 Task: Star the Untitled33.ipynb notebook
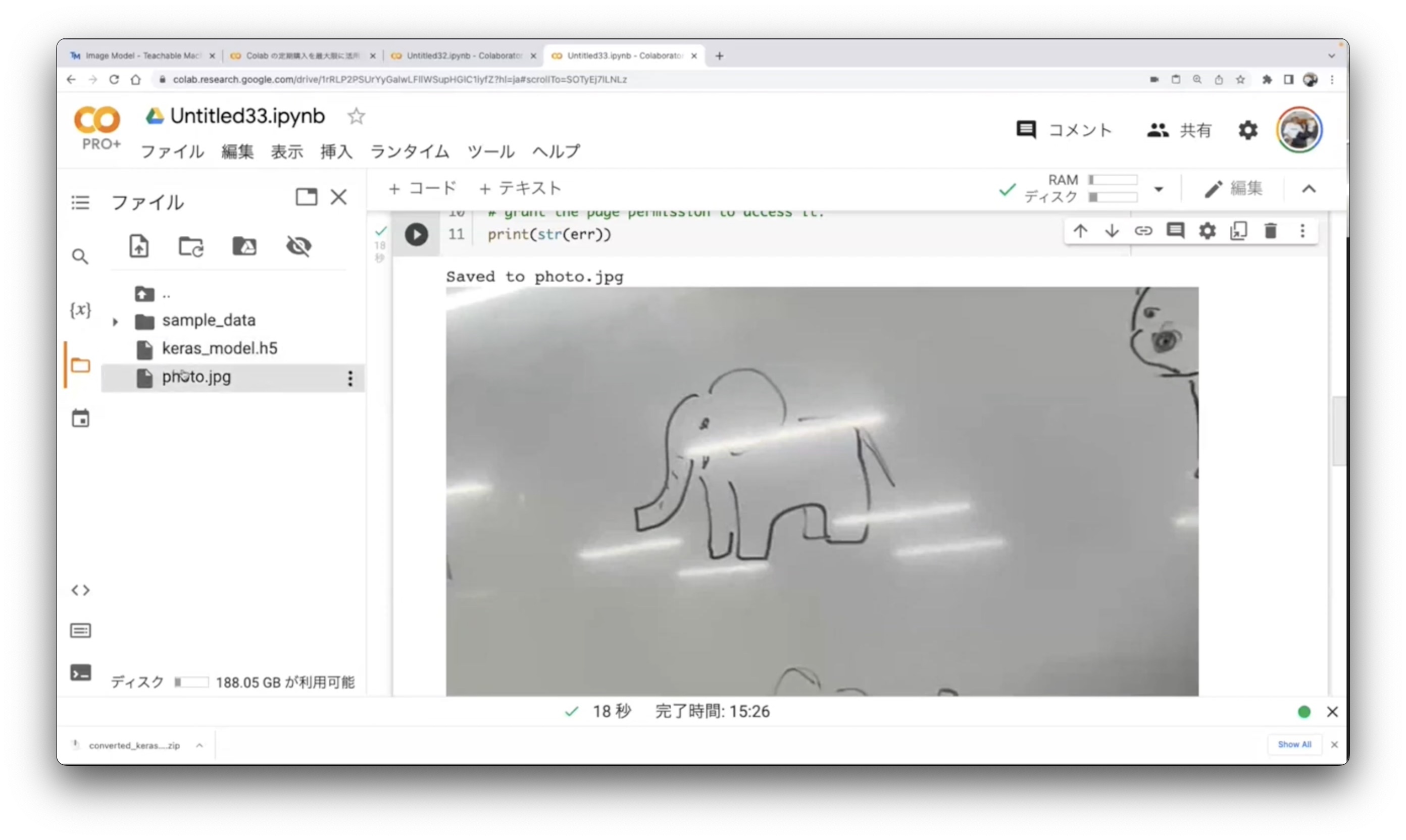(356, 117)
